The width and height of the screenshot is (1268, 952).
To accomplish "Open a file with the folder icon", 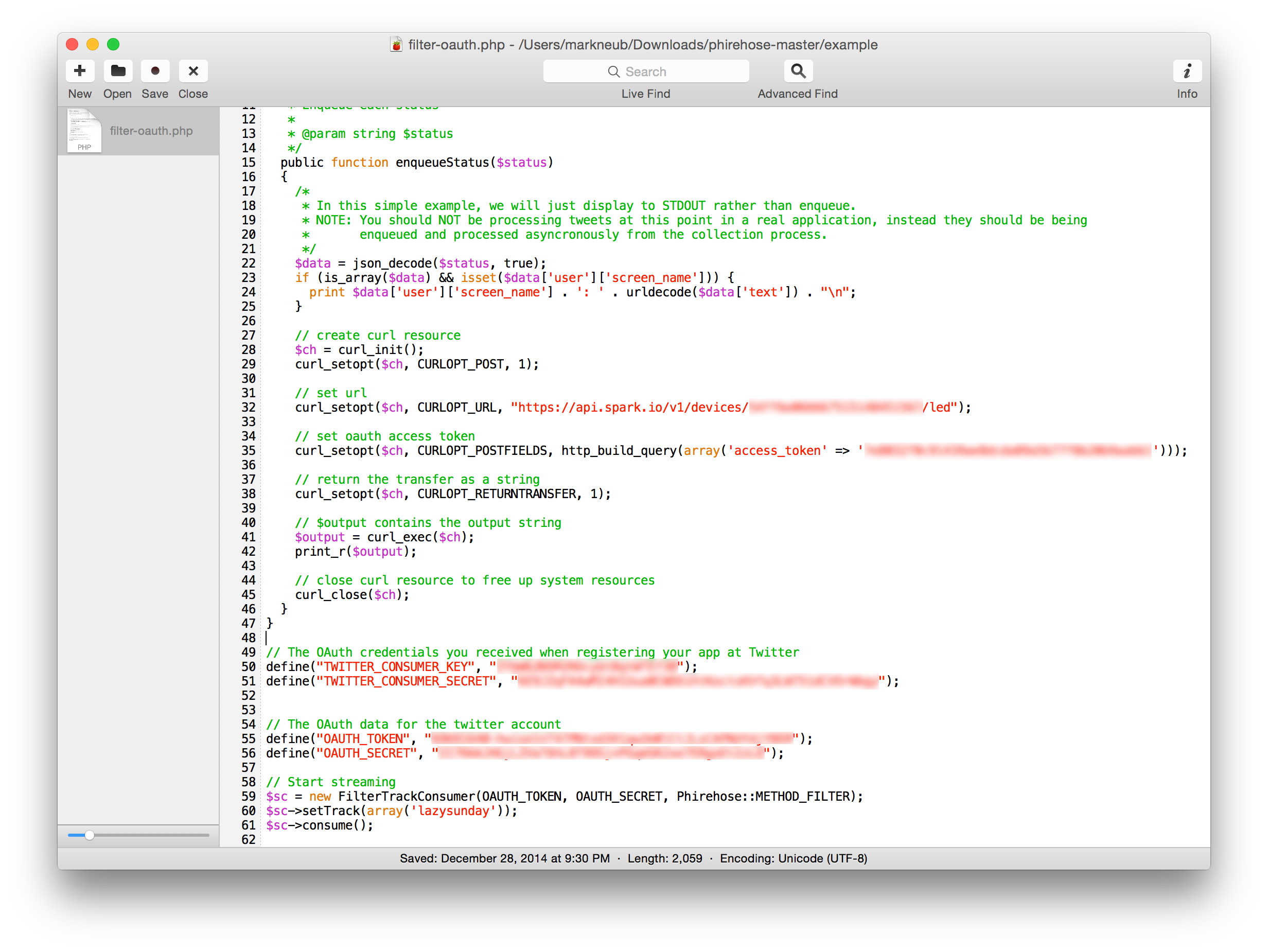I will [118, 71].
